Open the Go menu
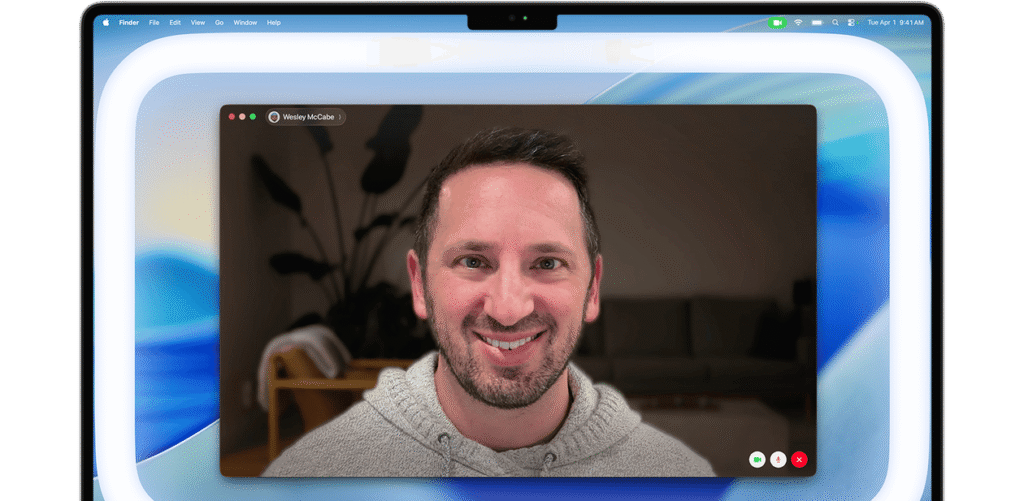This screenshot has width=1024, height=501. [219, 22]
